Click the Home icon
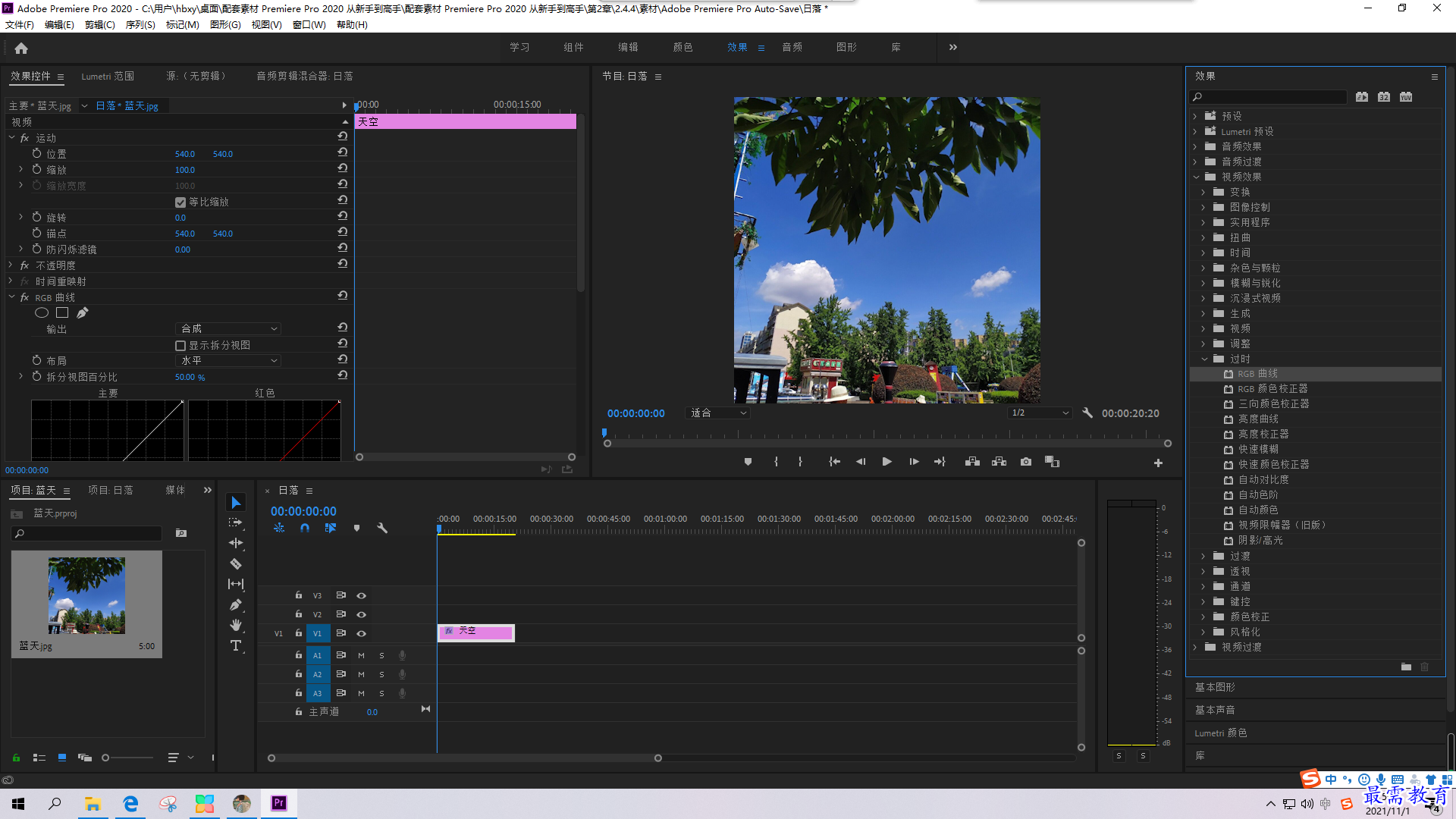This screenshot has width=1456, height=819. pos(21,48)
